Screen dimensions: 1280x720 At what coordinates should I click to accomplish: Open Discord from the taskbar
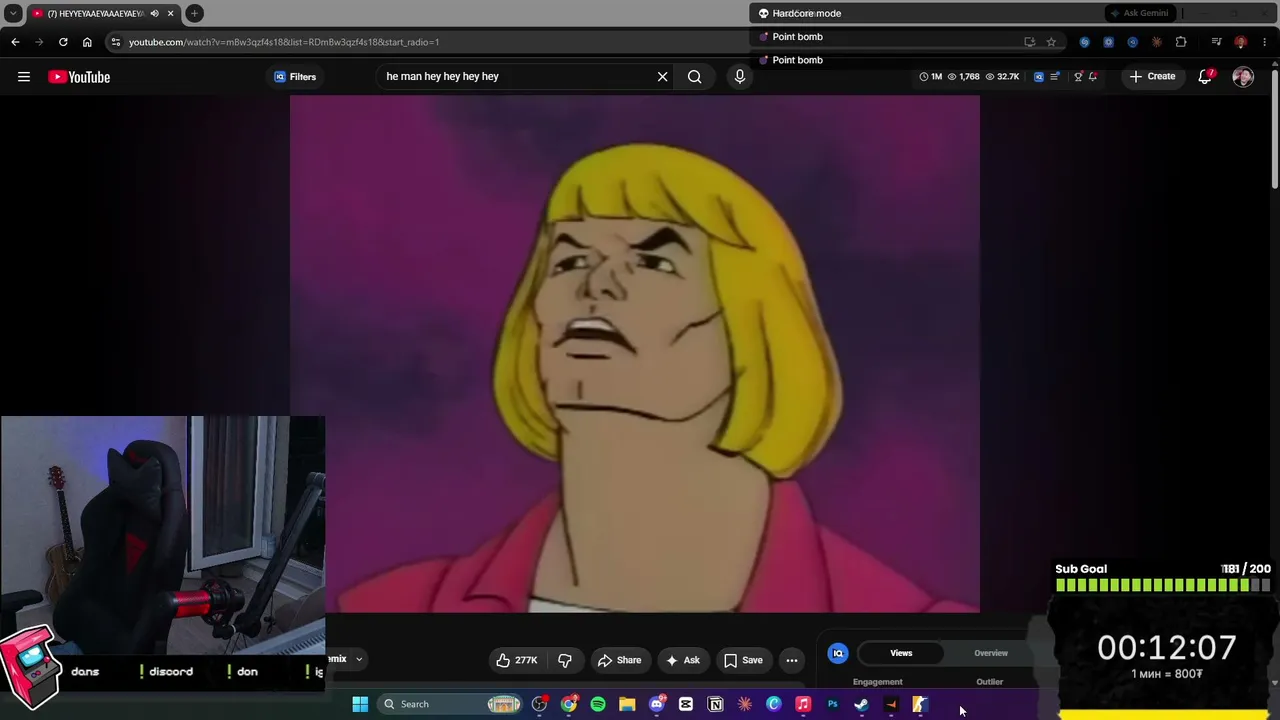657,704
